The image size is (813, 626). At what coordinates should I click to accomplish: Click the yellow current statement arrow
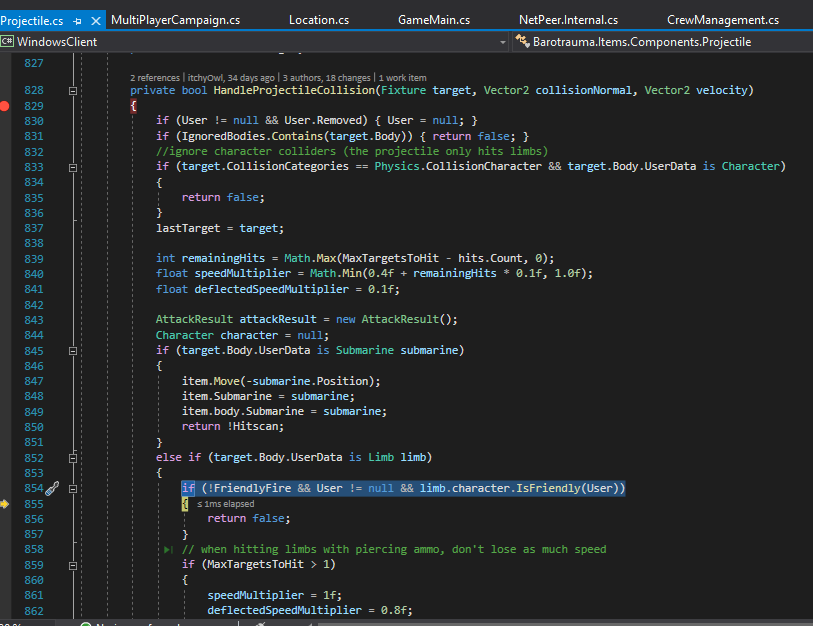tap(5, 504)
